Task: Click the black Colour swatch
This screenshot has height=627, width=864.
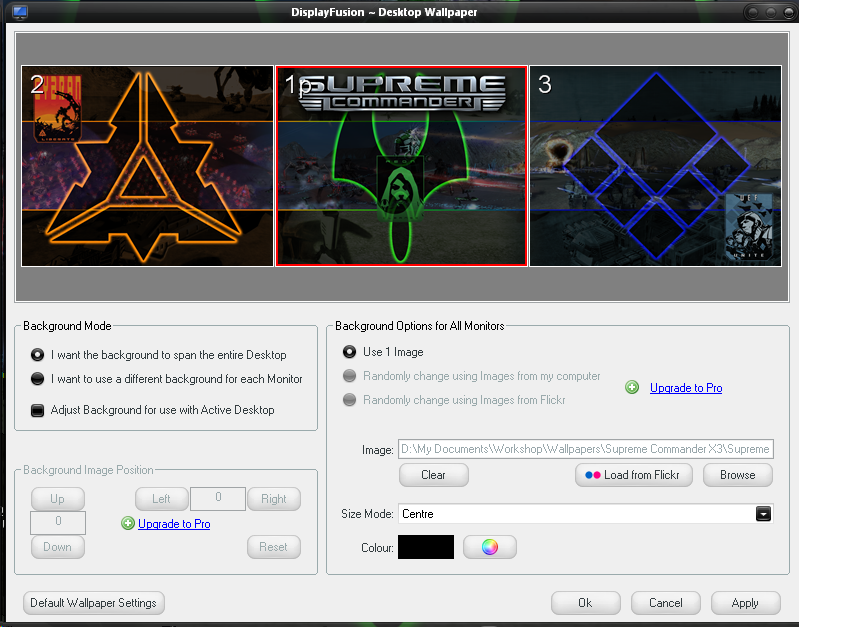Action: coord(425,547)
